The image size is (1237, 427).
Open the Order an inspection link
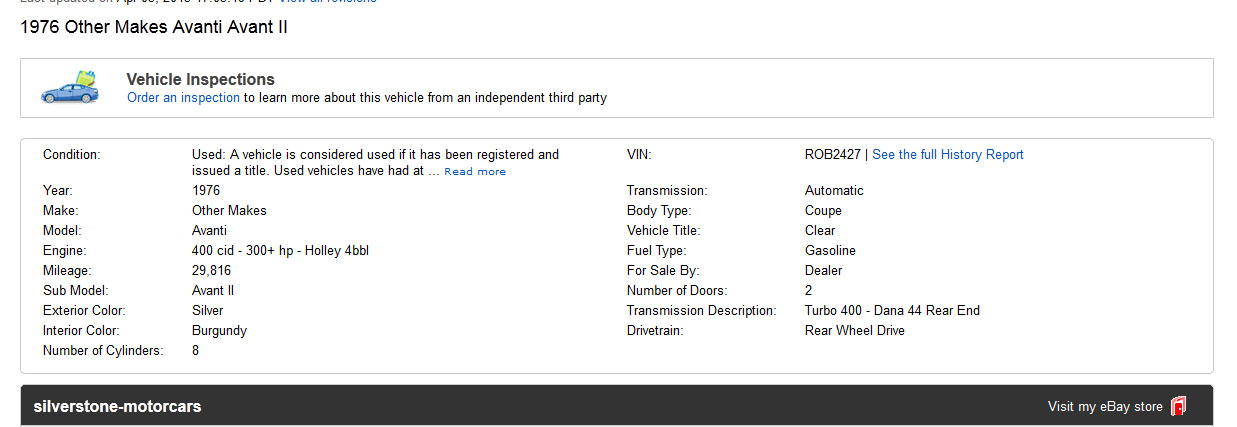pyautogui.click(x=183, y=98)
